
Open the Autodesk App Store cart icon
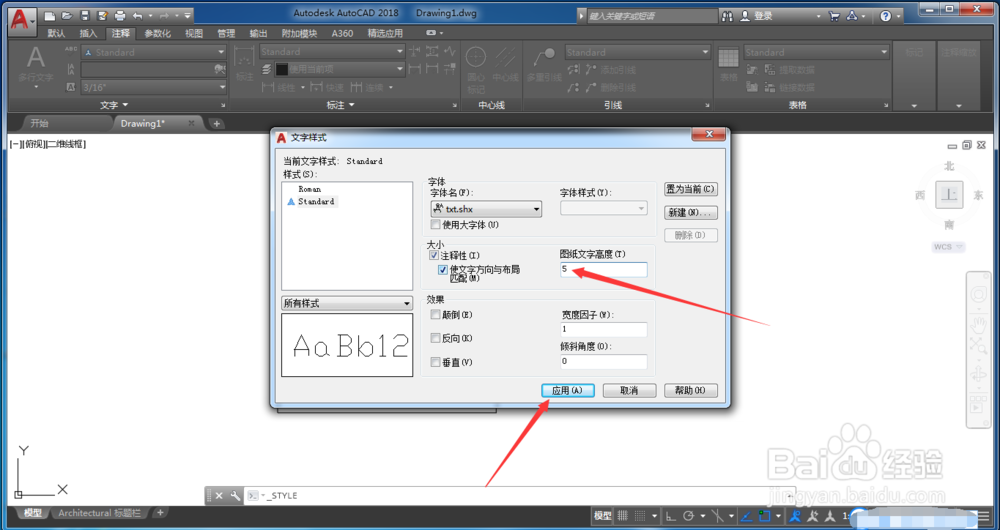pyautogui.click(x=834, y=16)
